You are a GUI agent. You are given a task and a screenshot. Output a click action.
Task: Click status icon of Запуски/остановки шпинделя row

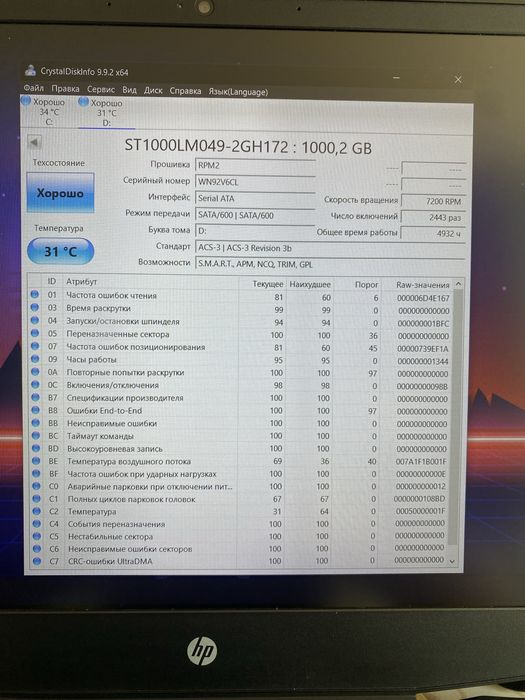(x=34, y=320)
